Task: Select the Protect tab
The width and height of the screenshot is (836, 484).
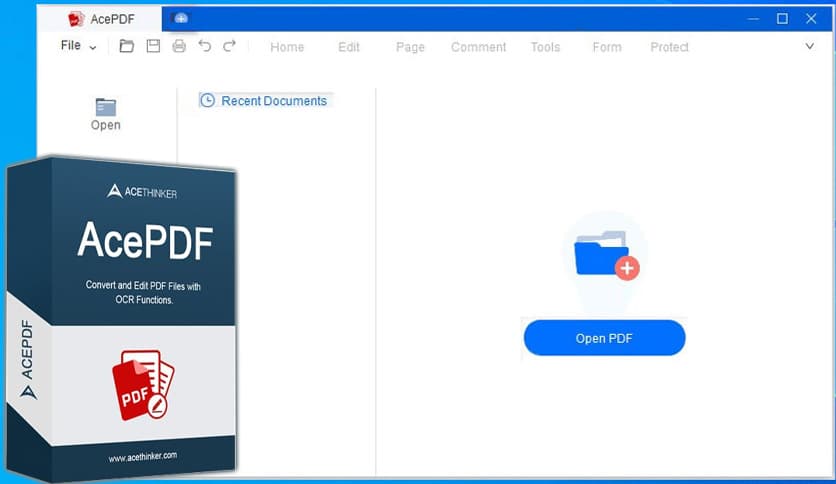Action: pos(669,47)
